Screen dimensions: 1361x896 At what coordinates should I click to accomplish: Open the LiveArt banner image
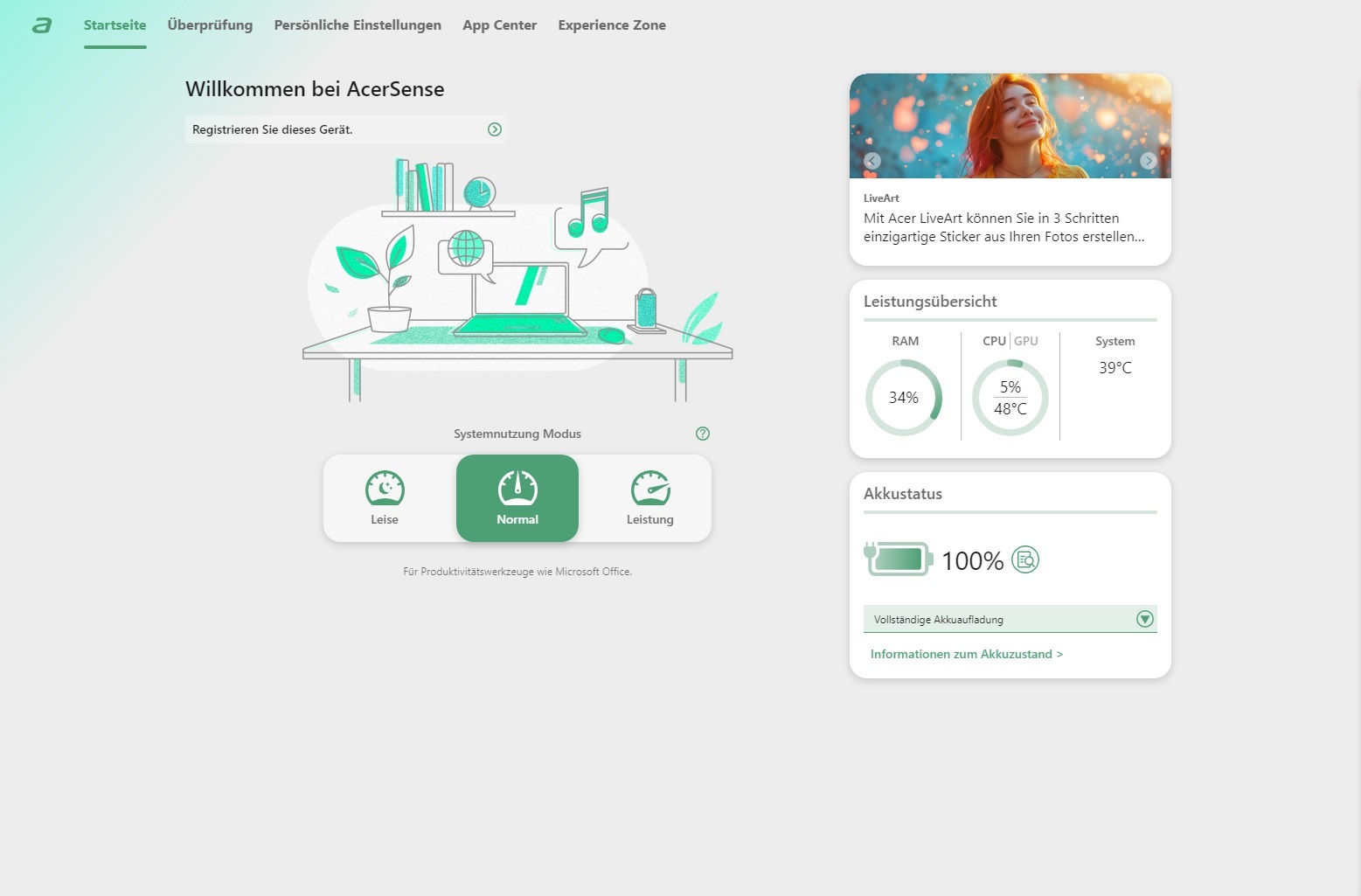click(1010, 126)
